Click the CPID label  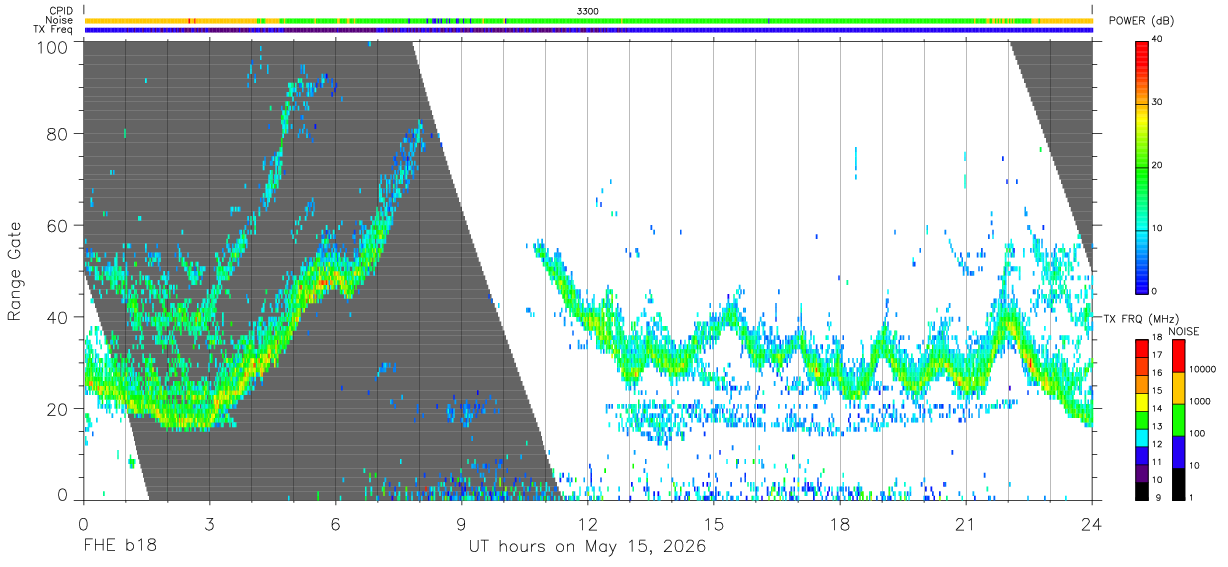(x=60, y=10)
